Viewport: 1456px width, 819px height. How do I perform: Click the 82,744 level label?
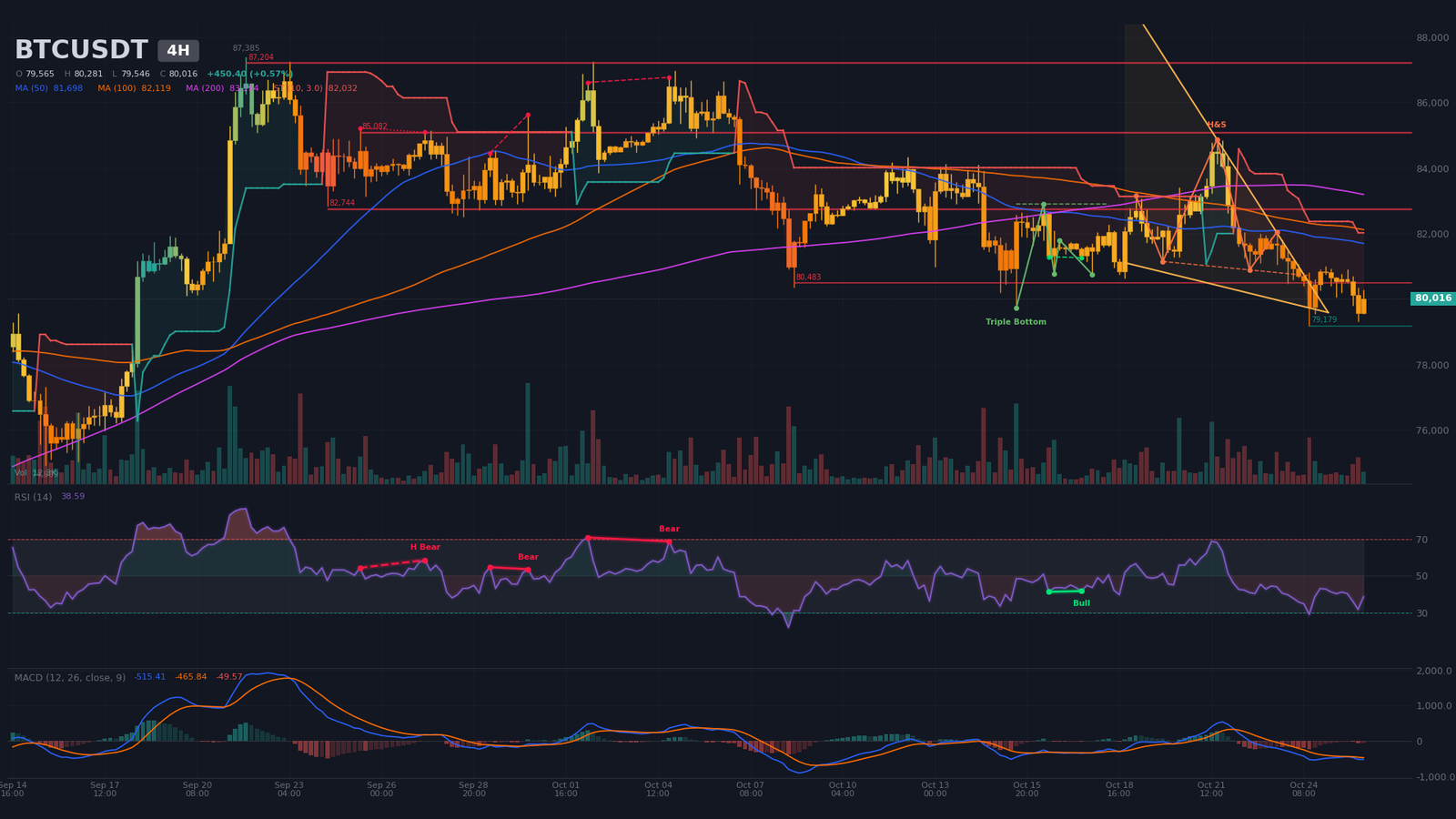pos(342,203)
